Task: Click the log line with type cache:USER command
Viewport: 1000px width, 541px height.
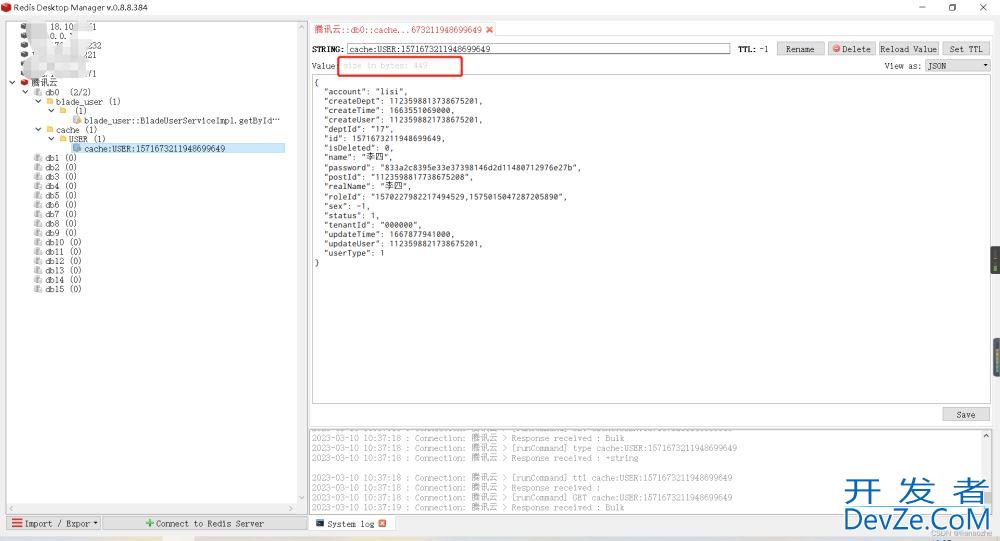Action: point(524,448)
